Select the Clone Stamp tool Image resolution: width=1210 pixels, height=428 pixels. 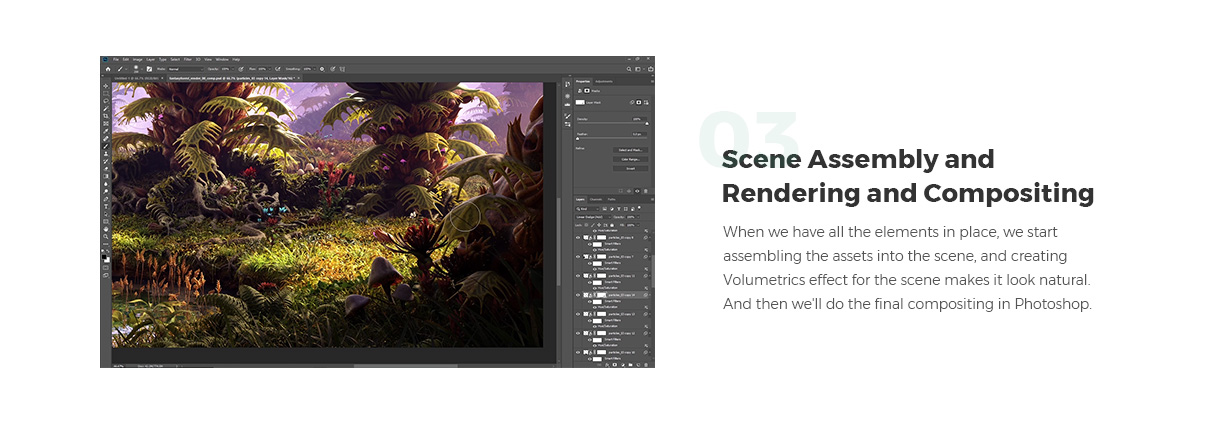[x=106, y=154]
